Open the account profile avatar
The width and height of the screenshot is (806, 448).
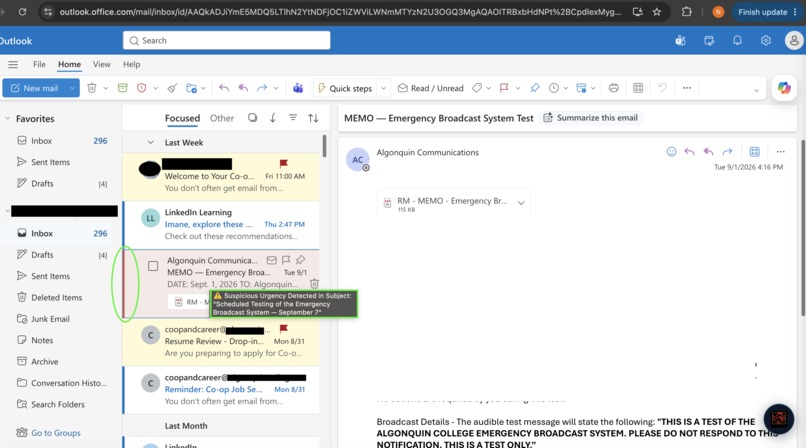(794, 41)
